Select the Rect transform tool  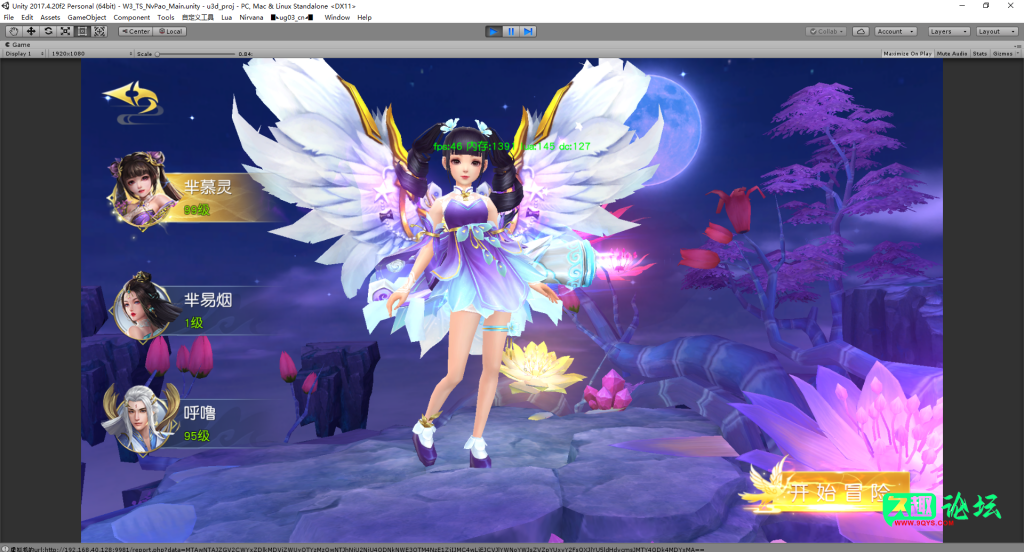82,31
